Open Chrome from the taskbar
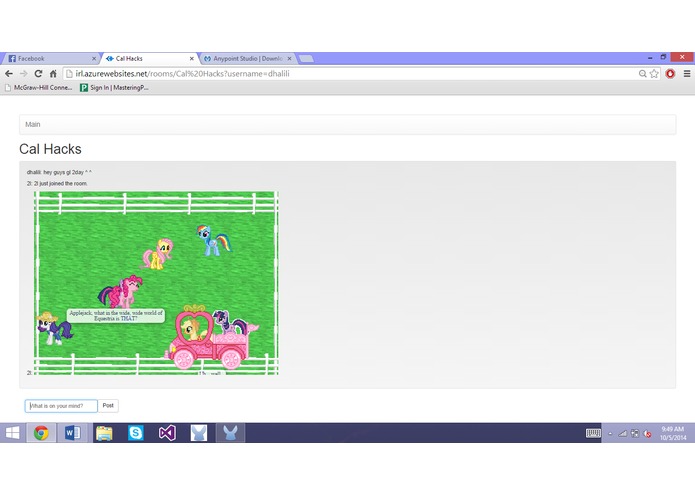Screen dimensions: 695x494 pos(41,433)
